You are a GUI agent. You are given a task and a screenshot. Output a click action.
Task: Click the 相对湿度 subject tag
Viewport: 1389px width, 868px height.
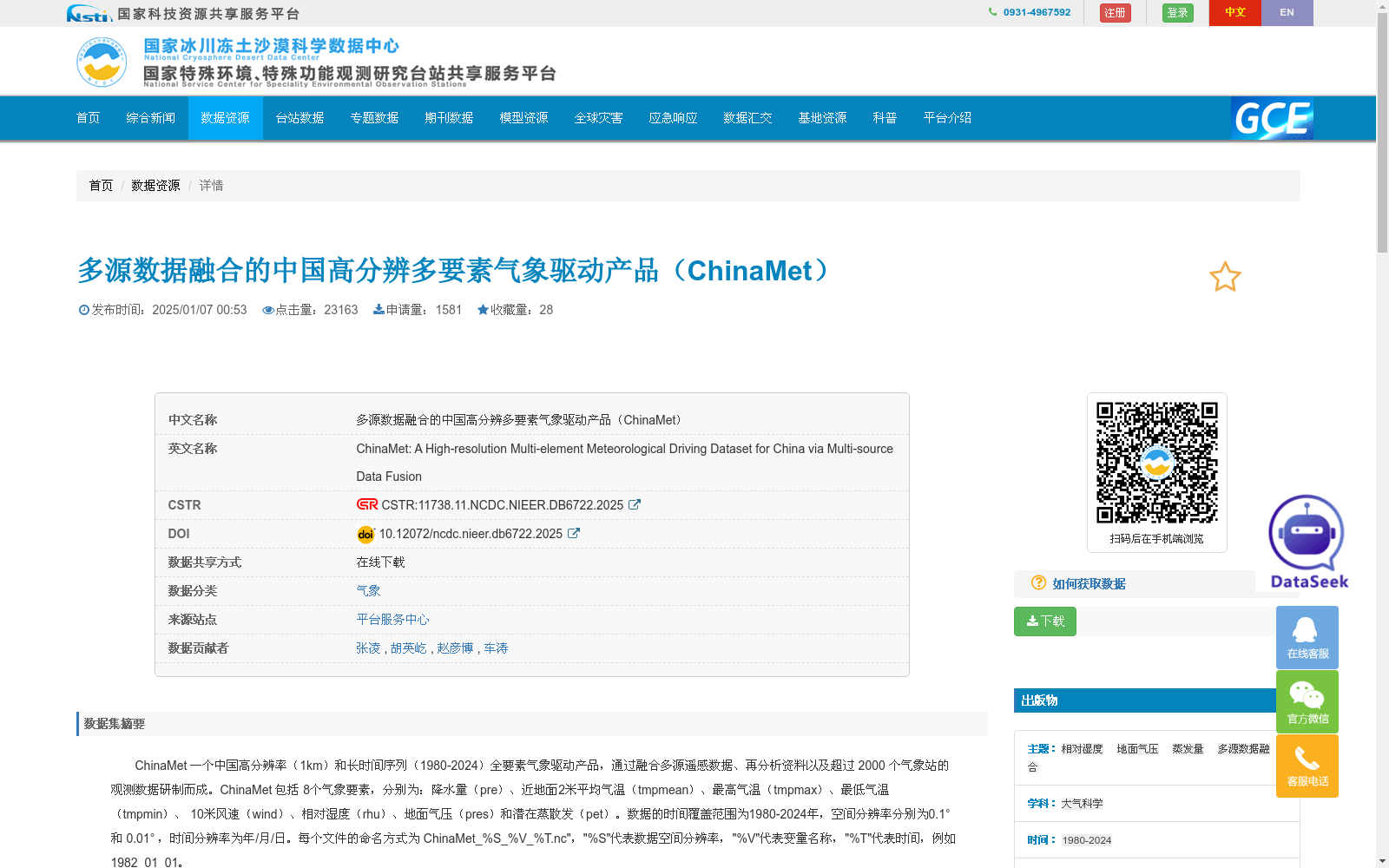tap(1082, 749)
